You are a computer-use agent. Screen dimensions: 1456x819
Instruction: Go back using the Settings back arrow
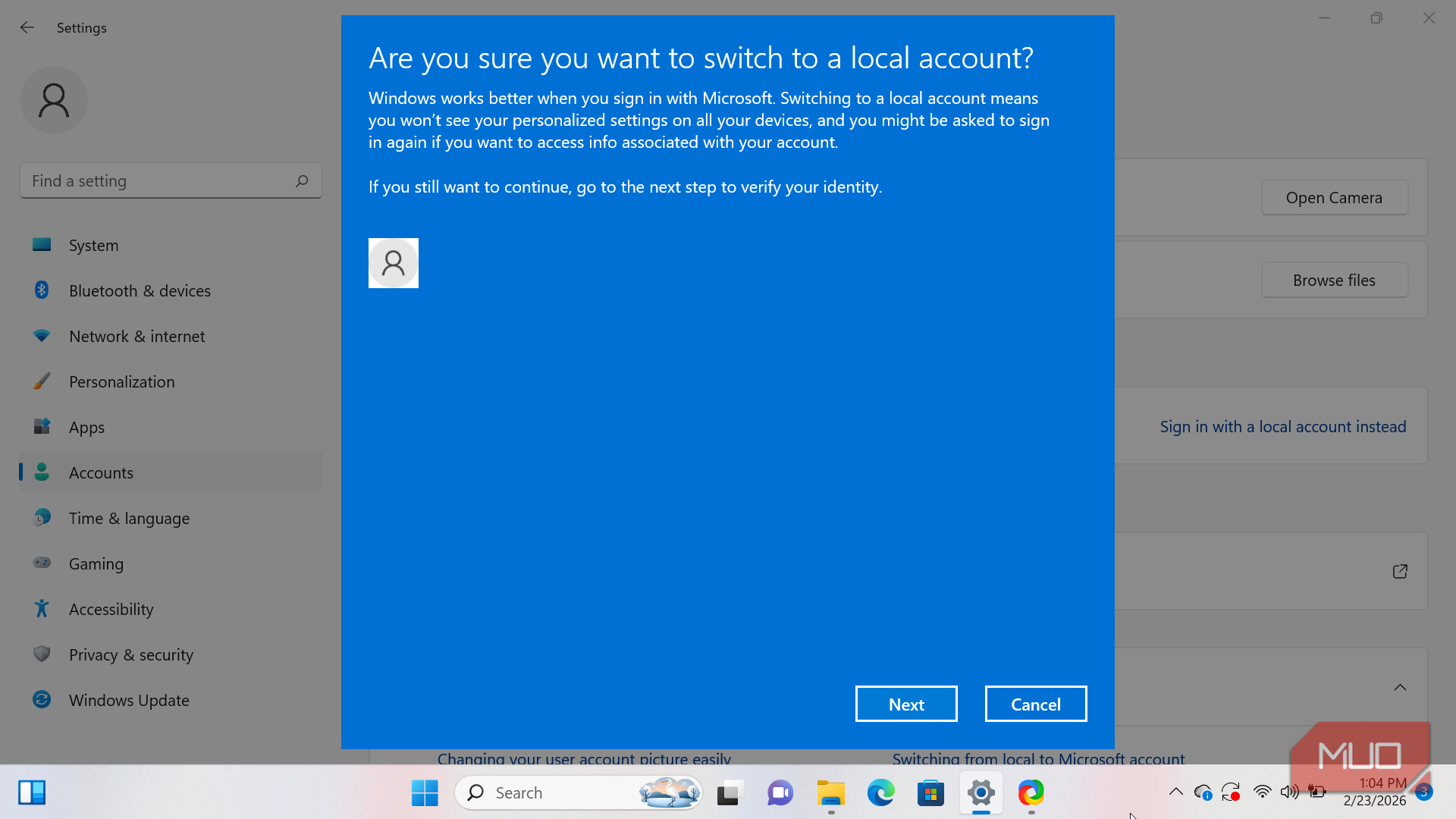point(27,27)
